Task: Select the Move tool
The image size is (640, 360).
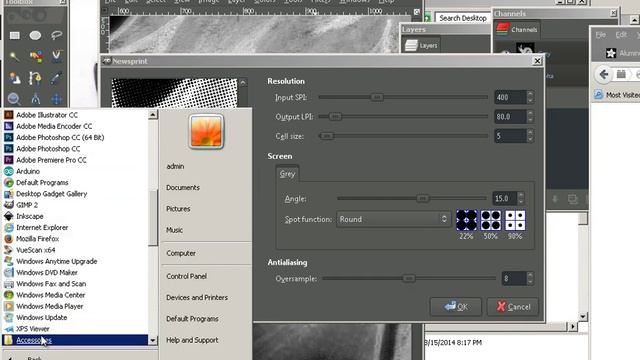Action: [x=57, y=99]
